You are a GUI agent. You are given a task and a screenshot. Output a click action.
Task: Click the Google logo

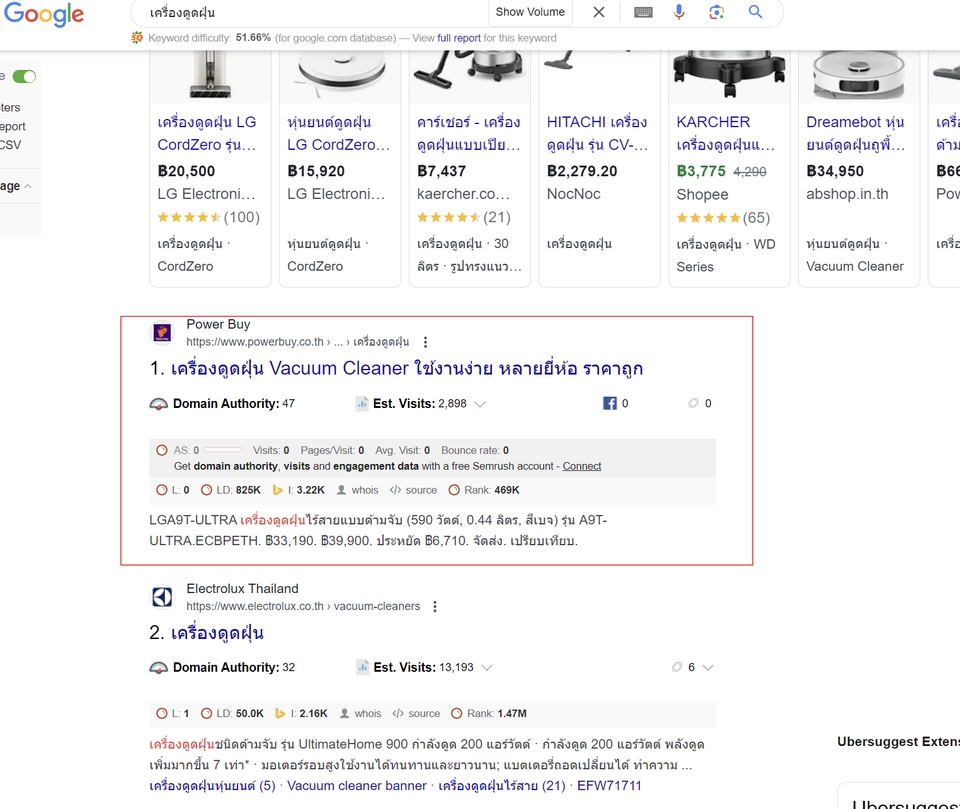tap(44, 14)
